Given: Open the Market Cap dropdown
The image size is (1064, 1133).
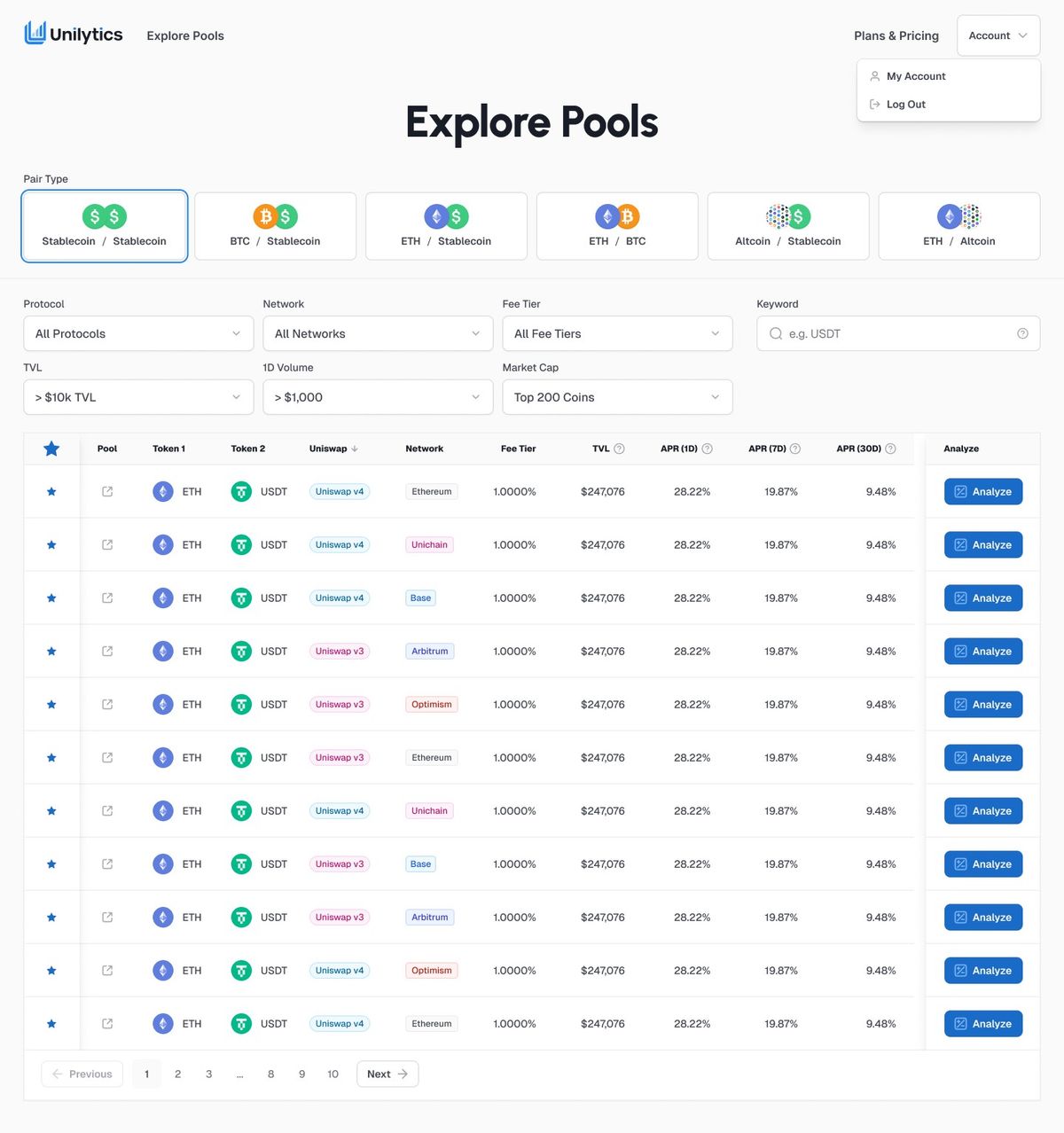Looking at the screenshot, I should (x=617, y=397).
